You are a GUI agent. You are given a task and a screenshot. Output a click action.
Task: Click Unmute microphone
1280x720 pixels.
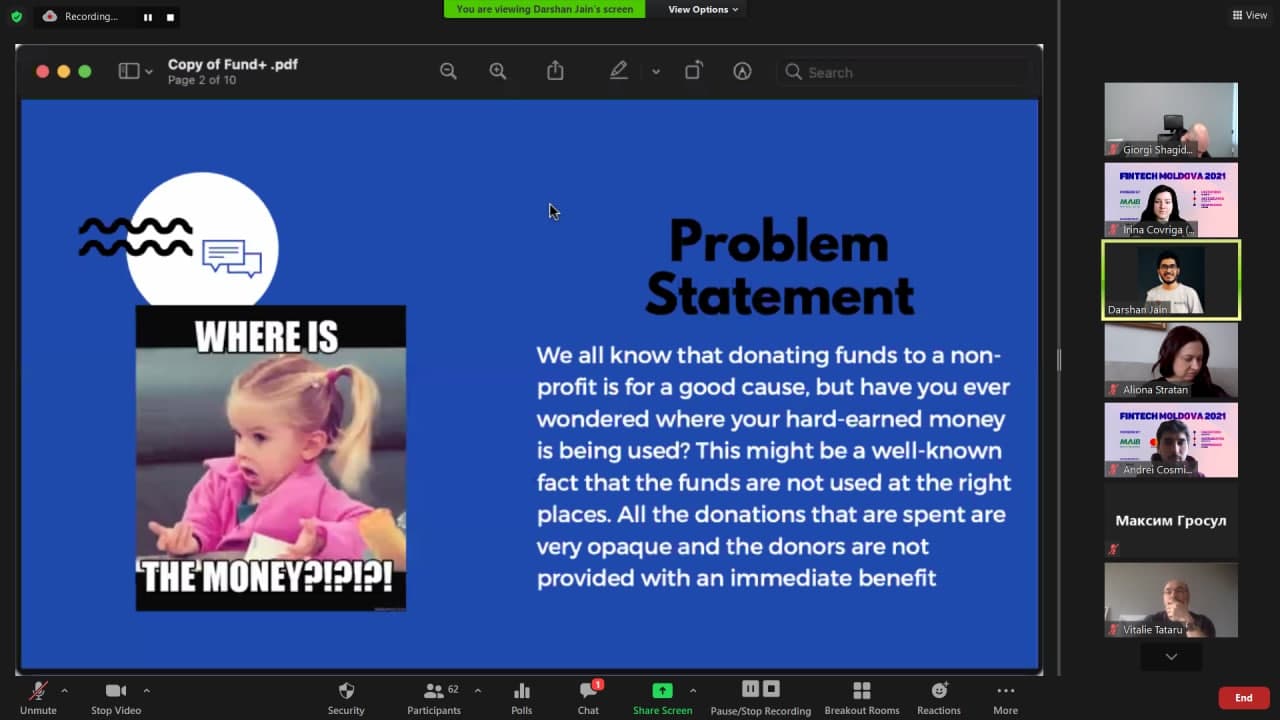[38, 697]
